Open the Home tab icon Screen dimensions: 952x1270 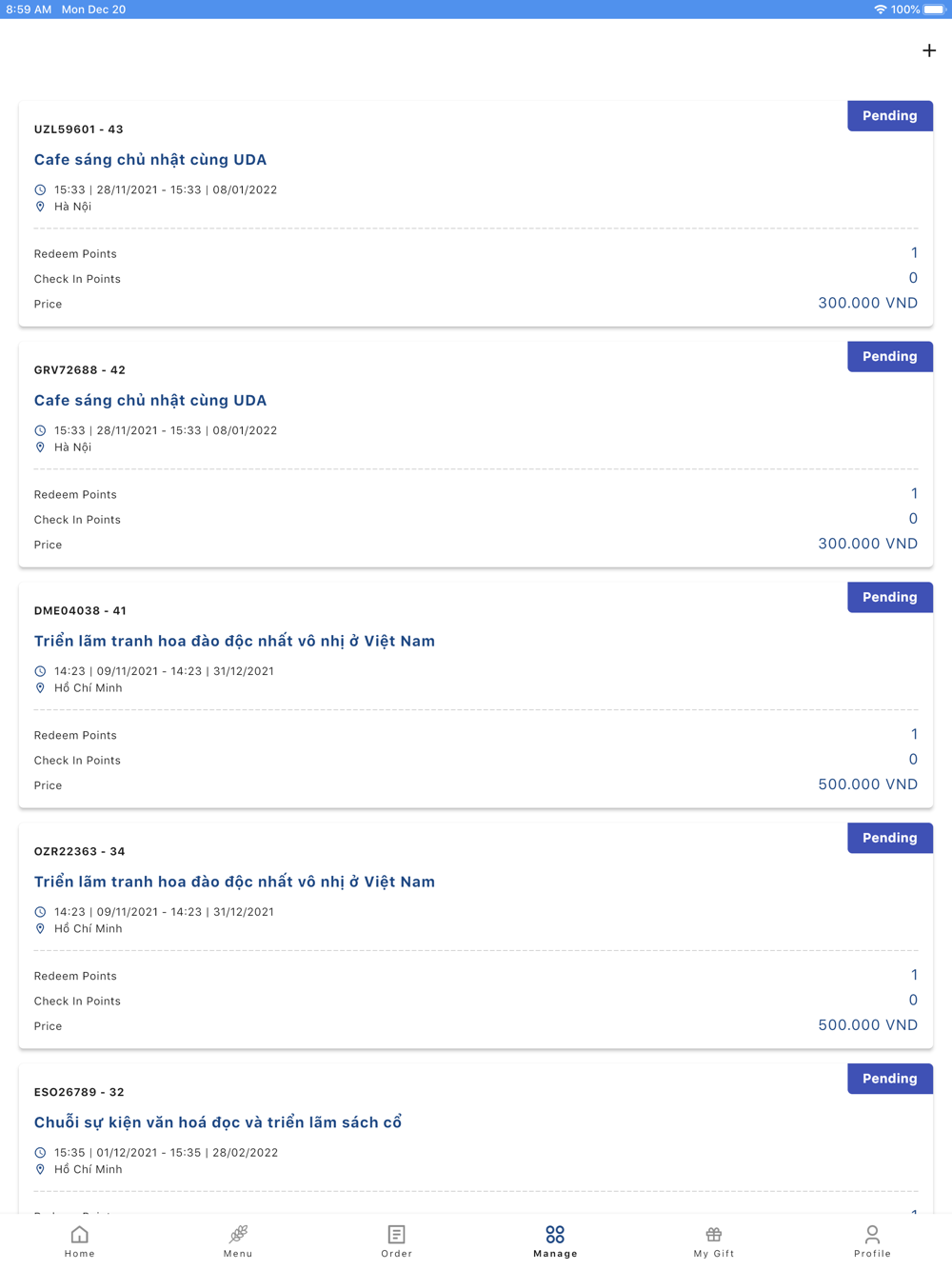[80, 1235]
